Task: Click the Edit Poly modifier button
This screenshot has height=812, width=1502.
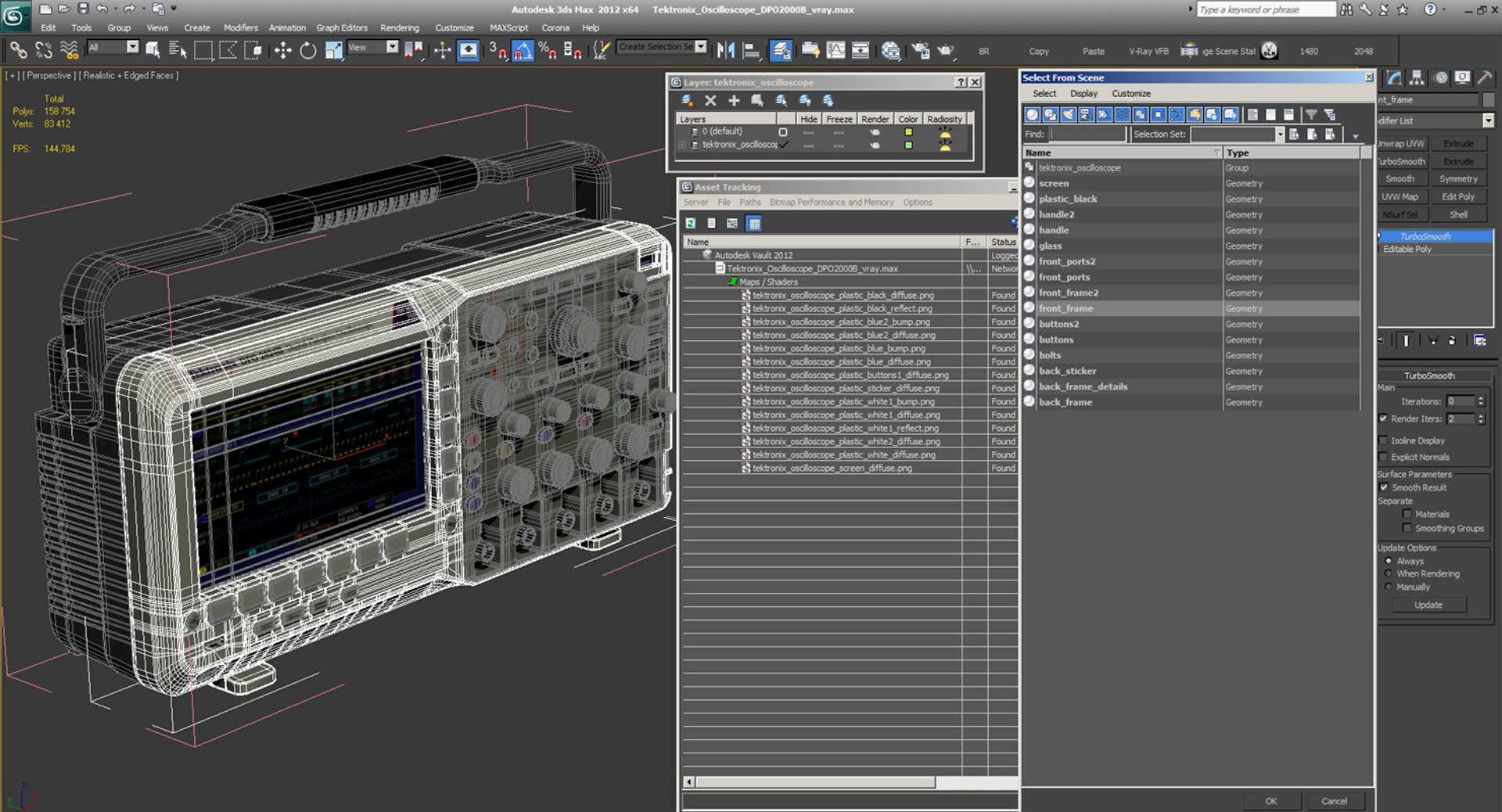Action: tap(1458, 196)
